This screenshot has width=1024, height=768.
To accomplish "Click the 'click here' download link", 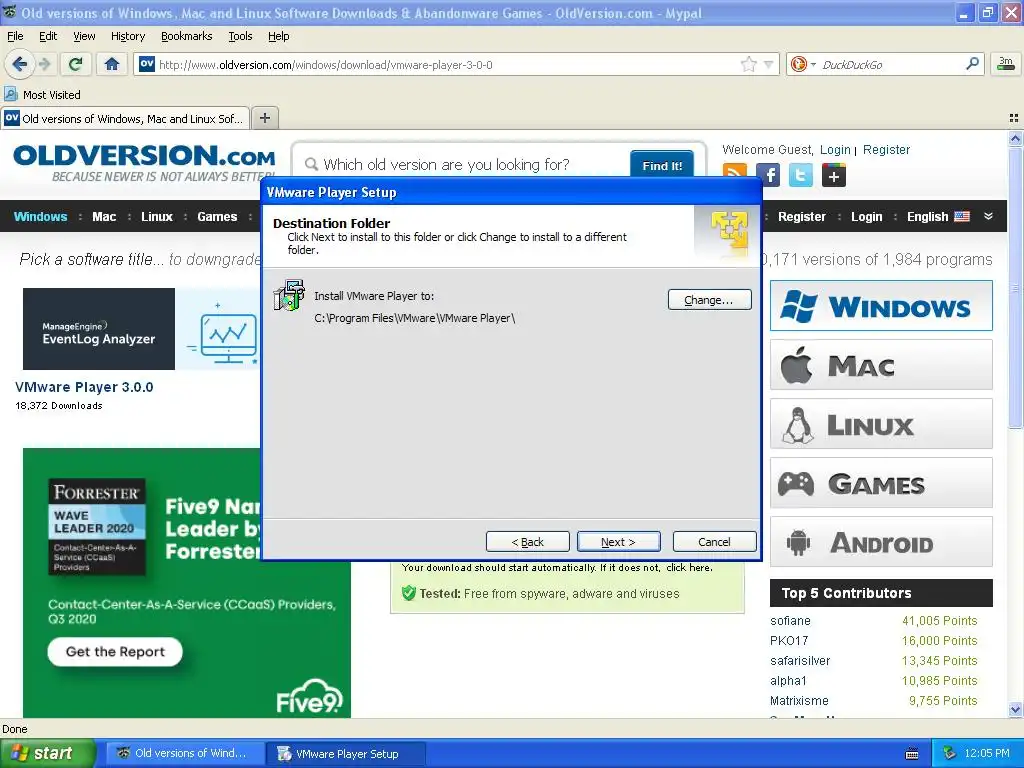I will [x=688, y=568].
